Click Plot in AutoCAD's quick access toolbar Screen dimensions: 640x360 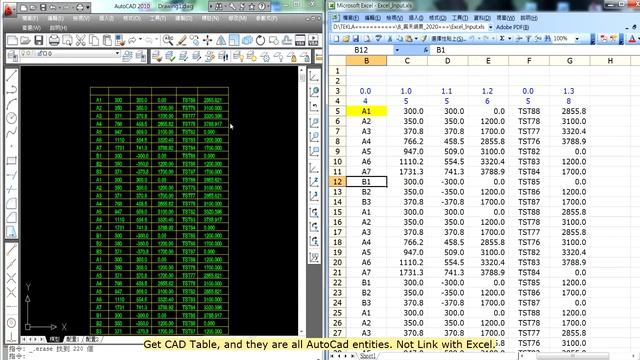pyautogui.click(x=80, y=8)
